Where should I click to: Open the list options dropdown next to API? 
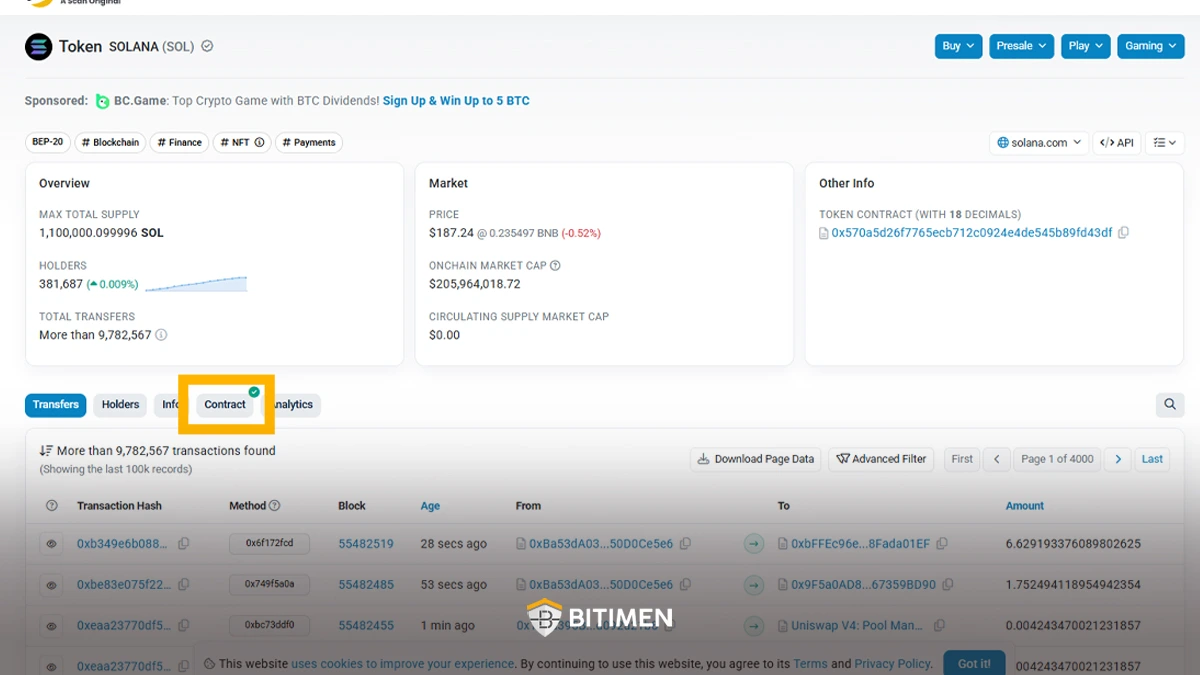pyautogui.click(x=1163, y=143)
